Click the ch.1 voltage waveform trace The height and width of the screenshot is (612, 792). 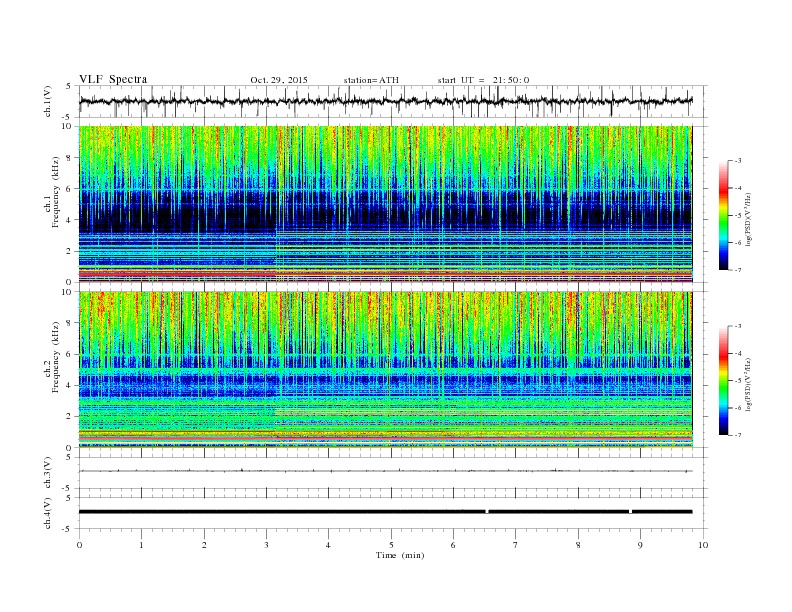tap(386, 101)
